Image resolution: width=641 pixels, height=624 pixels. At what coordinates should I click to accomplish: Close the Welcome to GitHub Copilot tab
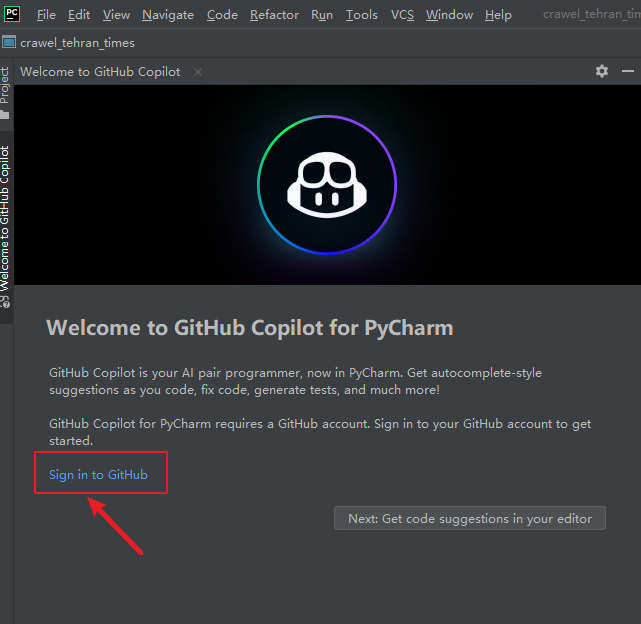198,72
